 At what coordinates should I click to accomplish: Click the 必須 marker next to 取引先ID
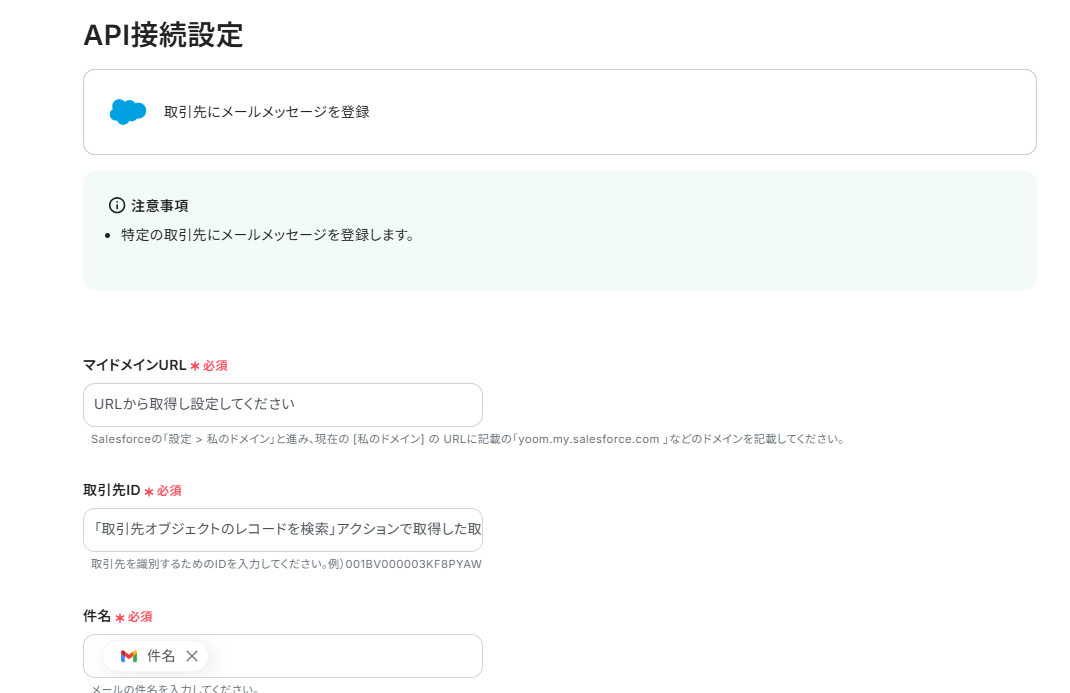coord(163,490)
